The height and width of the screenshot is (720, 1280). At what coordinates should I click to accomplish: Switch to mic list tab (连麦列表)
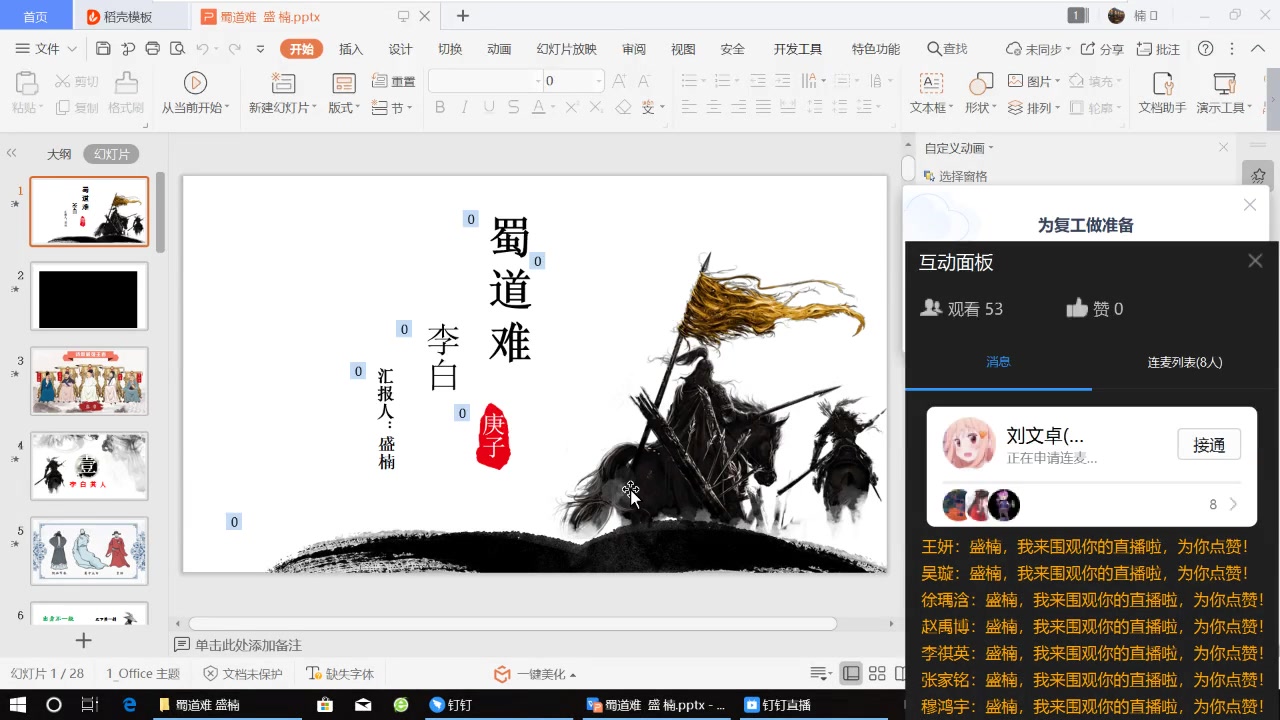click(x=1185, y=362)
